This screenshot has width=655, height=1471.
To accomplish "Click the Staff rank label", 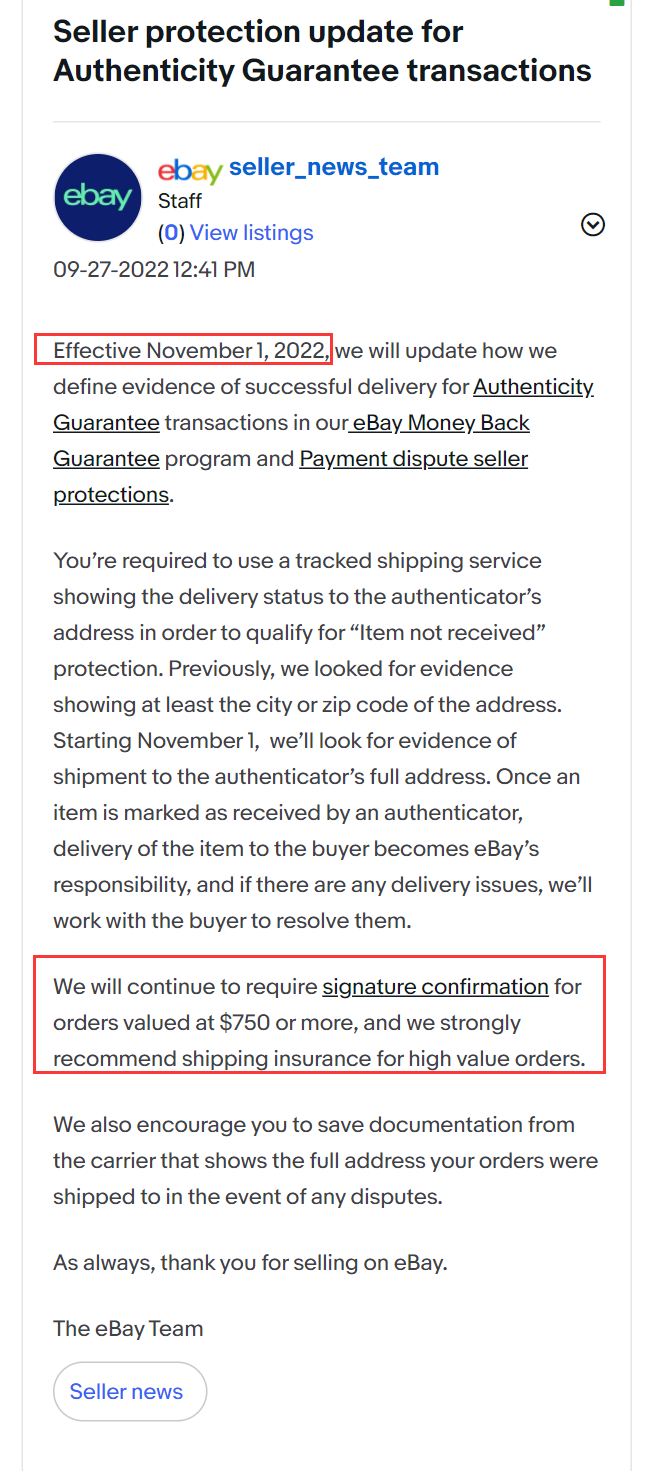I will 180,201.
